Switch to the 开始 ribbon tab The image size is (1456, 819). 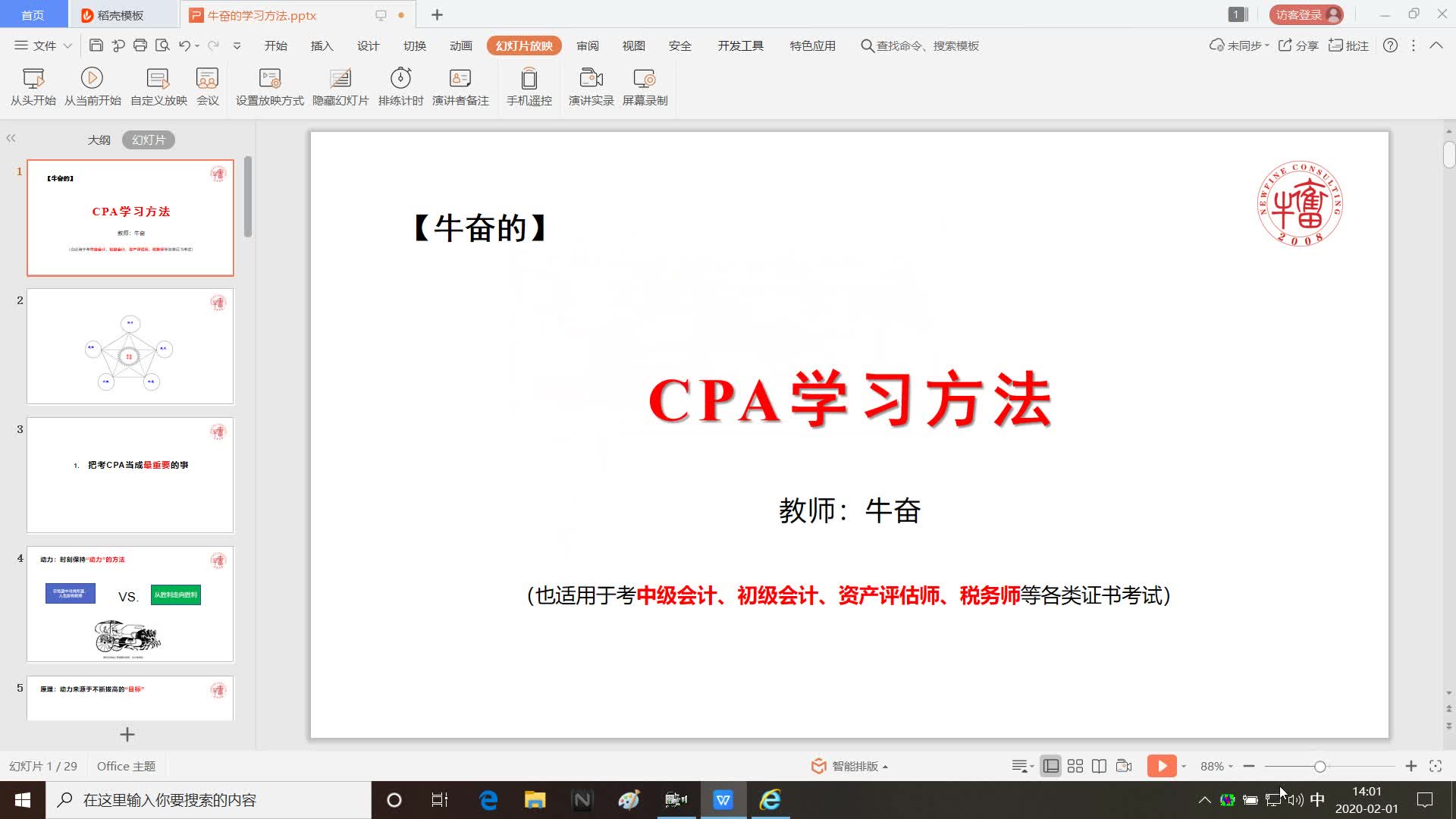point(276,45)
